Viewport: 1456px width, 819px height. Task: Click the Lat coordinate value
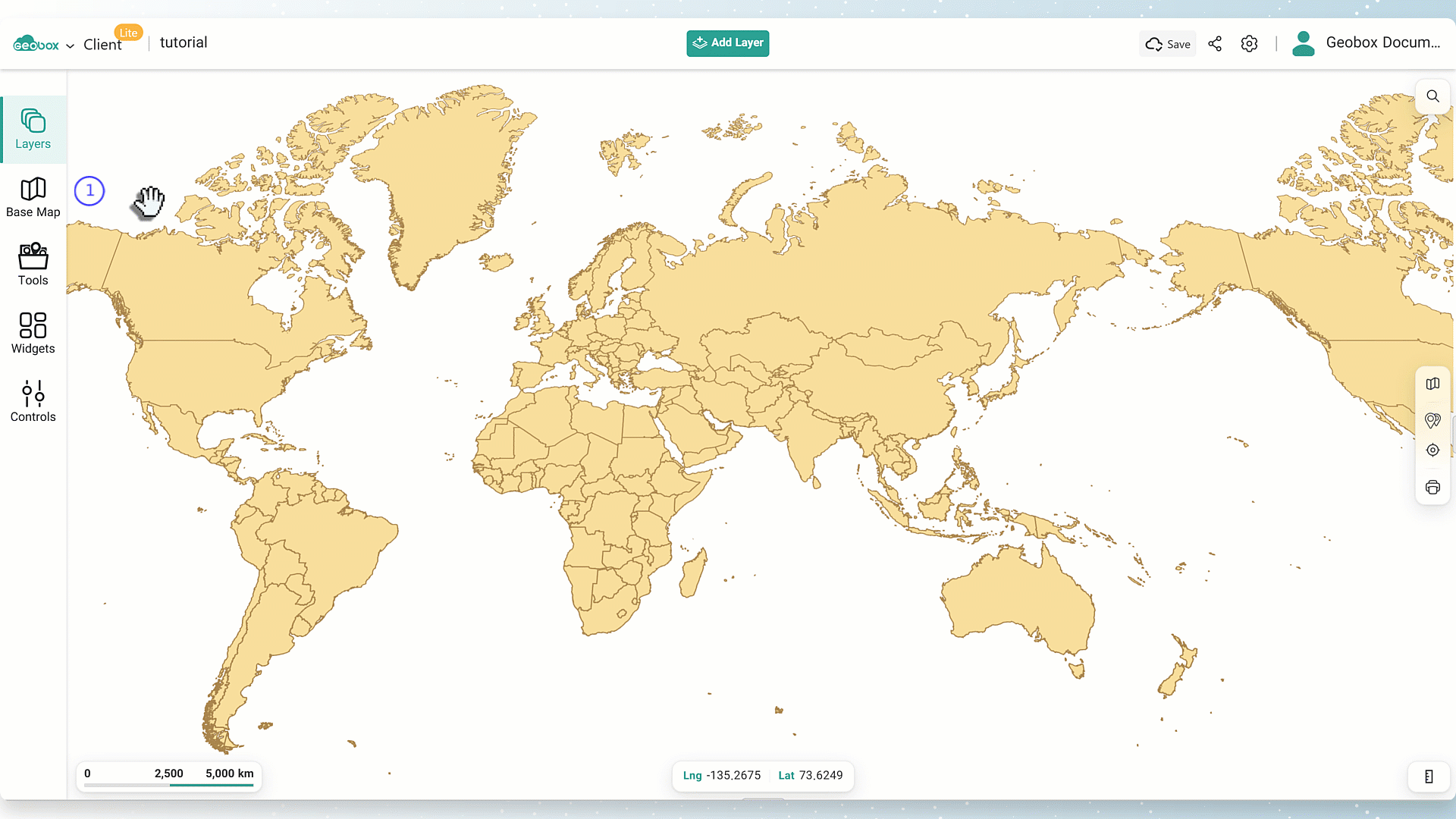(x=821, y=775)
